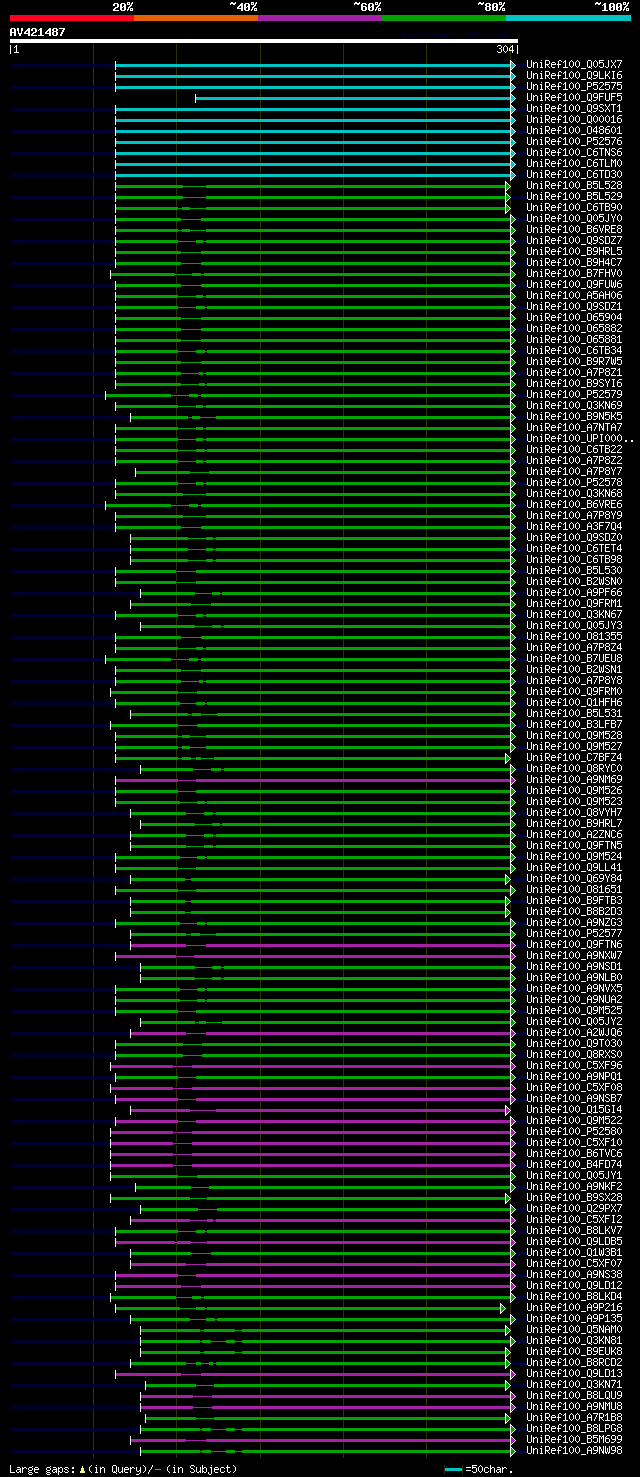
Task: Click the arrowhead of the UniRef100_C6TD30 row
Action: tap(513, 175)
